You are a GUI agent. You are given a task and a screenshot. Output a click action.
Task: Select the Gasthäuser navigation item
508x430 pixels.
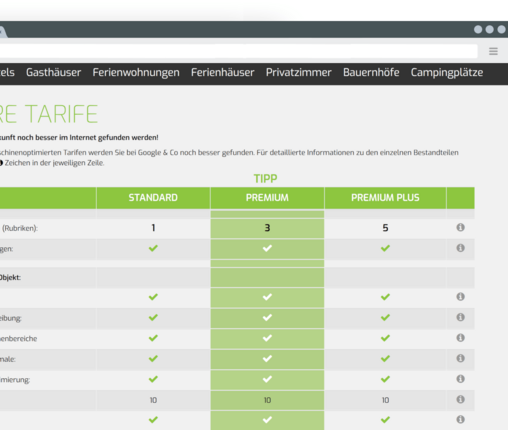53,73
